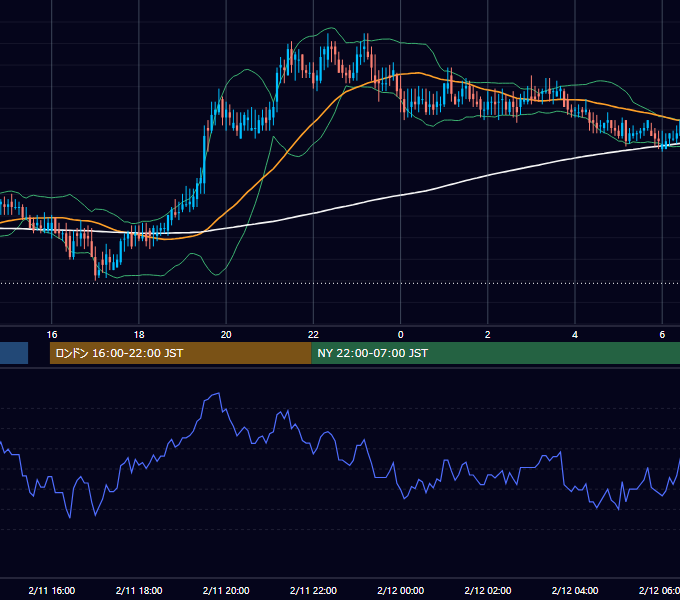Click the hour label 22 on price chart axis
680x600 pixels.
tap(313, 335)
